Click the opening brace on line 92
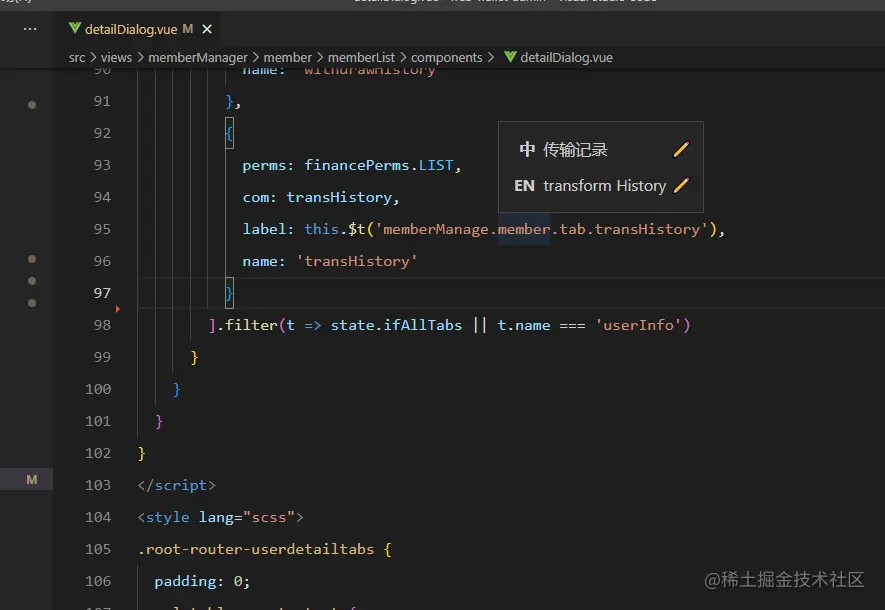Image resolution: width=885 pixels, height=610 pixels. 229,133
